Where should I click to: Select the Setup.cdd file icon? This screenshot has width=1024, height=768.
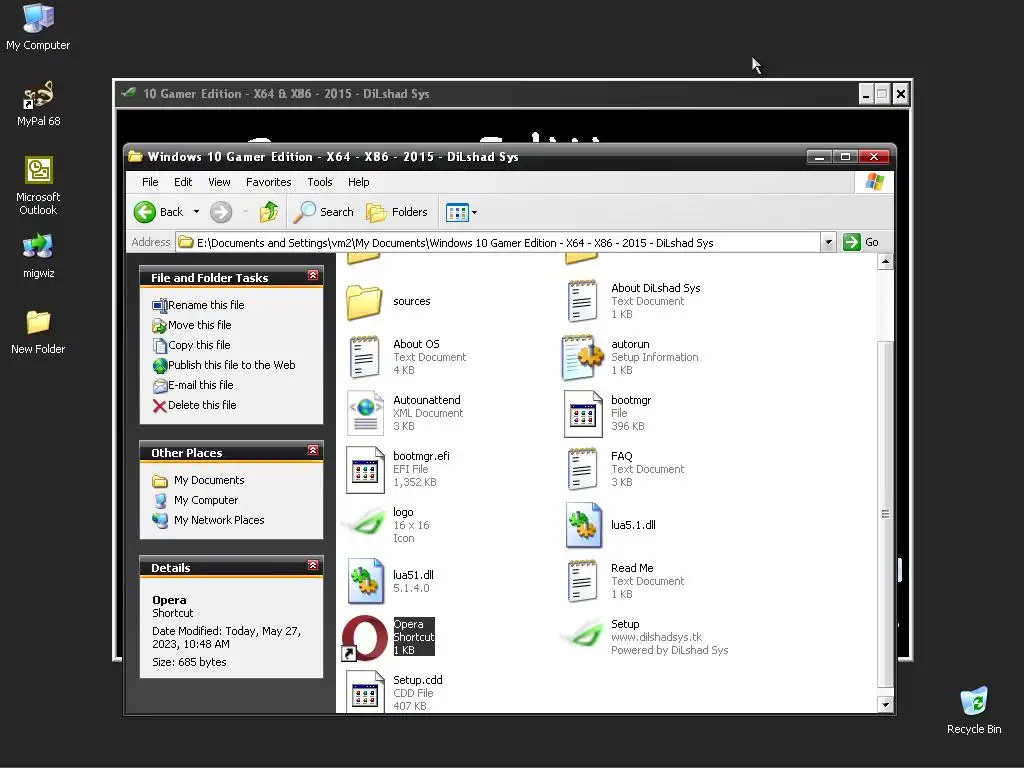click(365, 694)
